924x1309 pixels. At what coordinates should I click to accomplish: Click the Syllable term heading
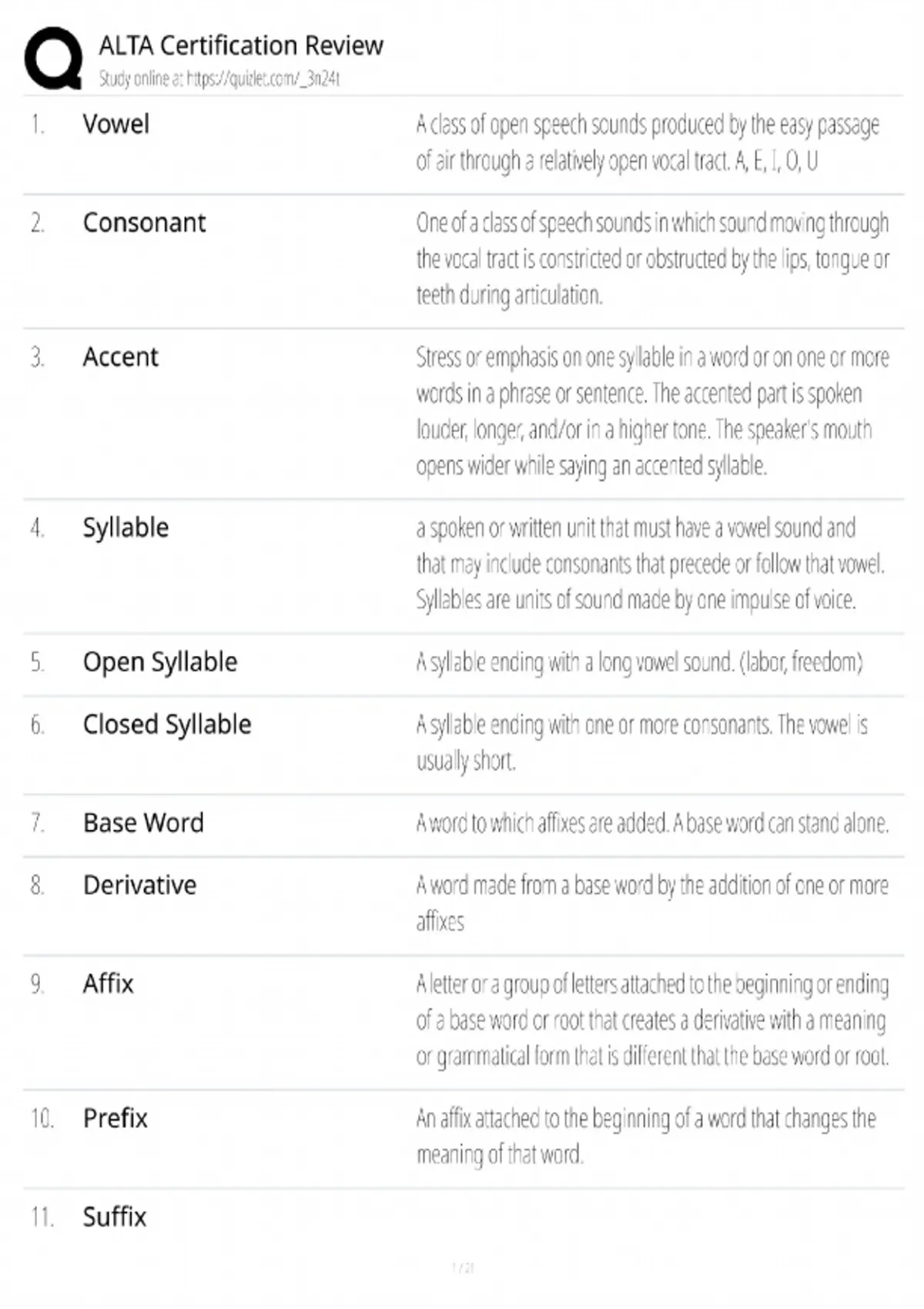[126, 527]
